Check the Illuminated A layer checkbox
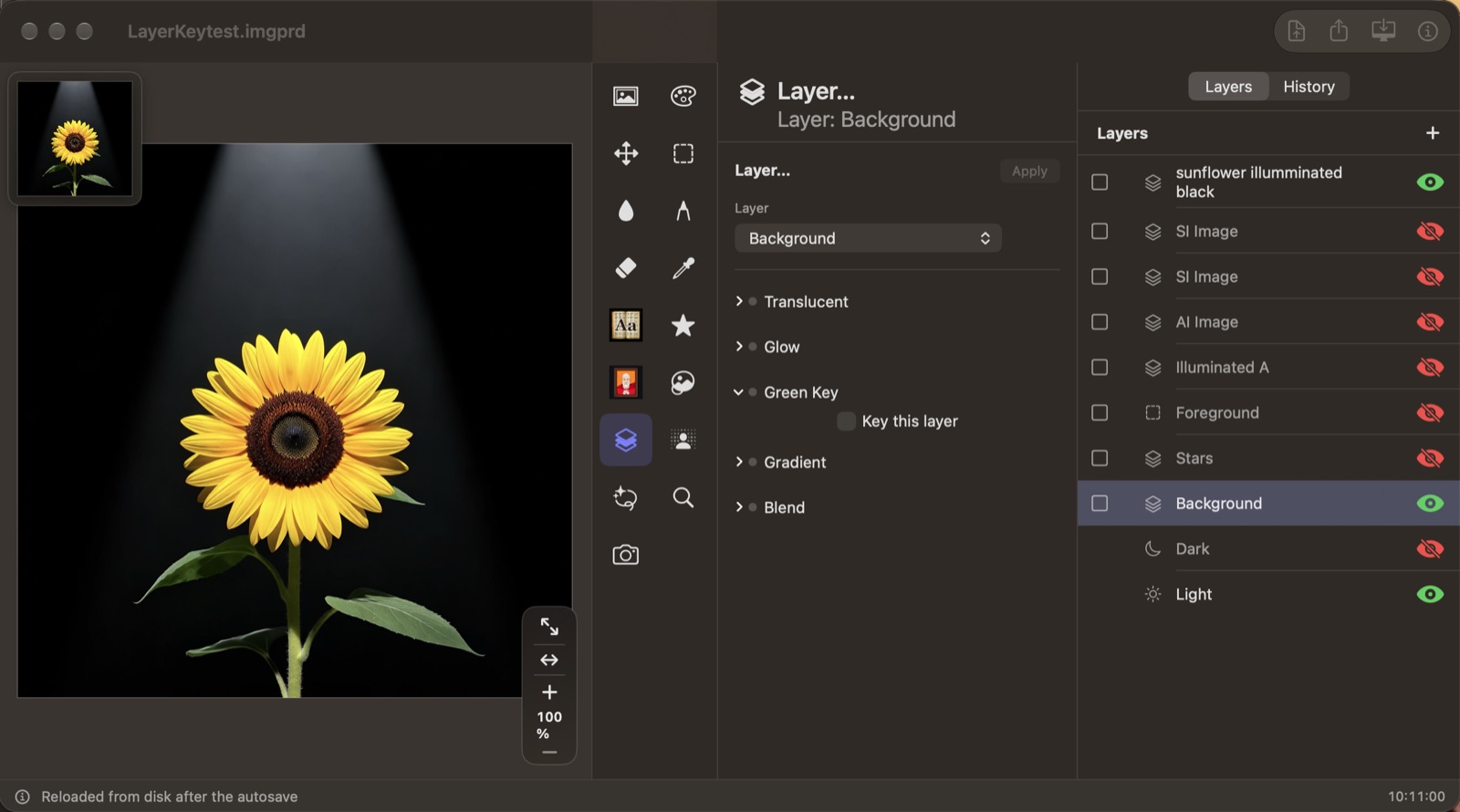The height and width of the screenshot is (812, 1460). 1100,367
